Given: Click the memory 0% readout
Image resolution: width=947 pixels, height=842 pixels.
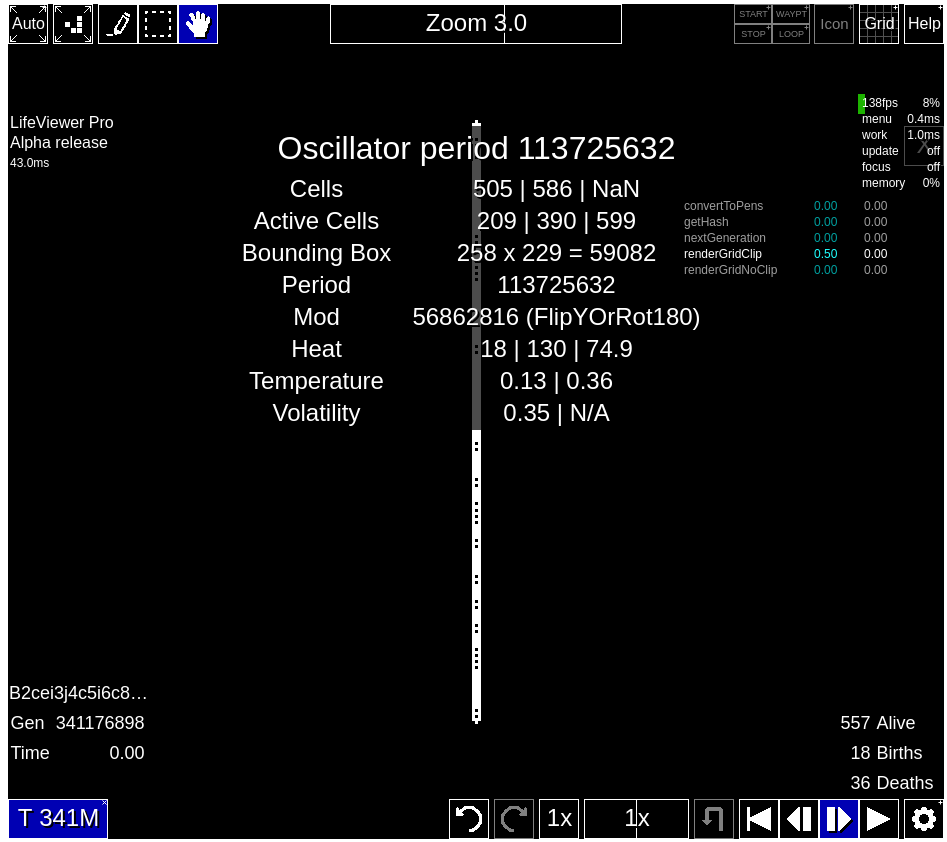Looking at the screenshot, I should [x=900, y=182].
